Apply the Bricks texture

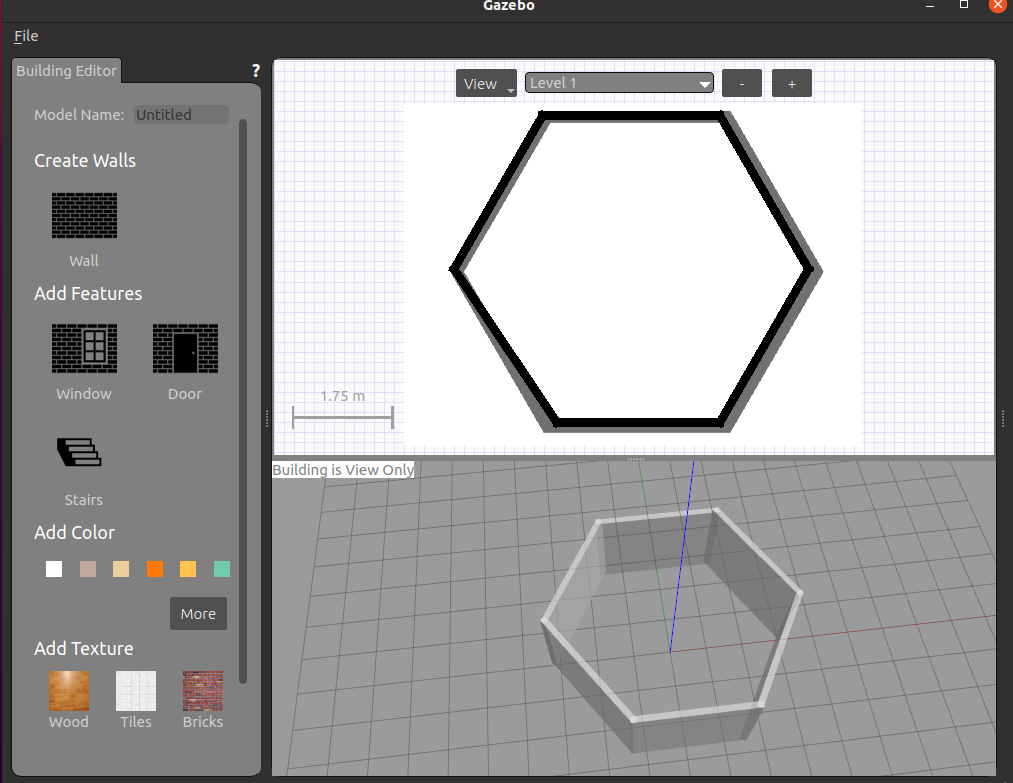pyautogui.click(x=202, y=691)
